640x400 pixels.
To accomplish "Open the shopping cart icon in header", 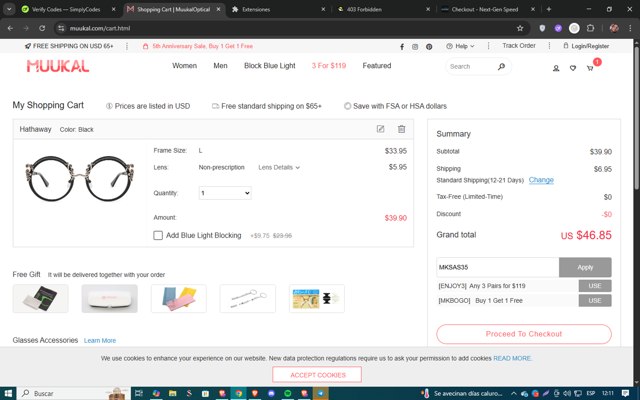I will (x=590, y=68).
